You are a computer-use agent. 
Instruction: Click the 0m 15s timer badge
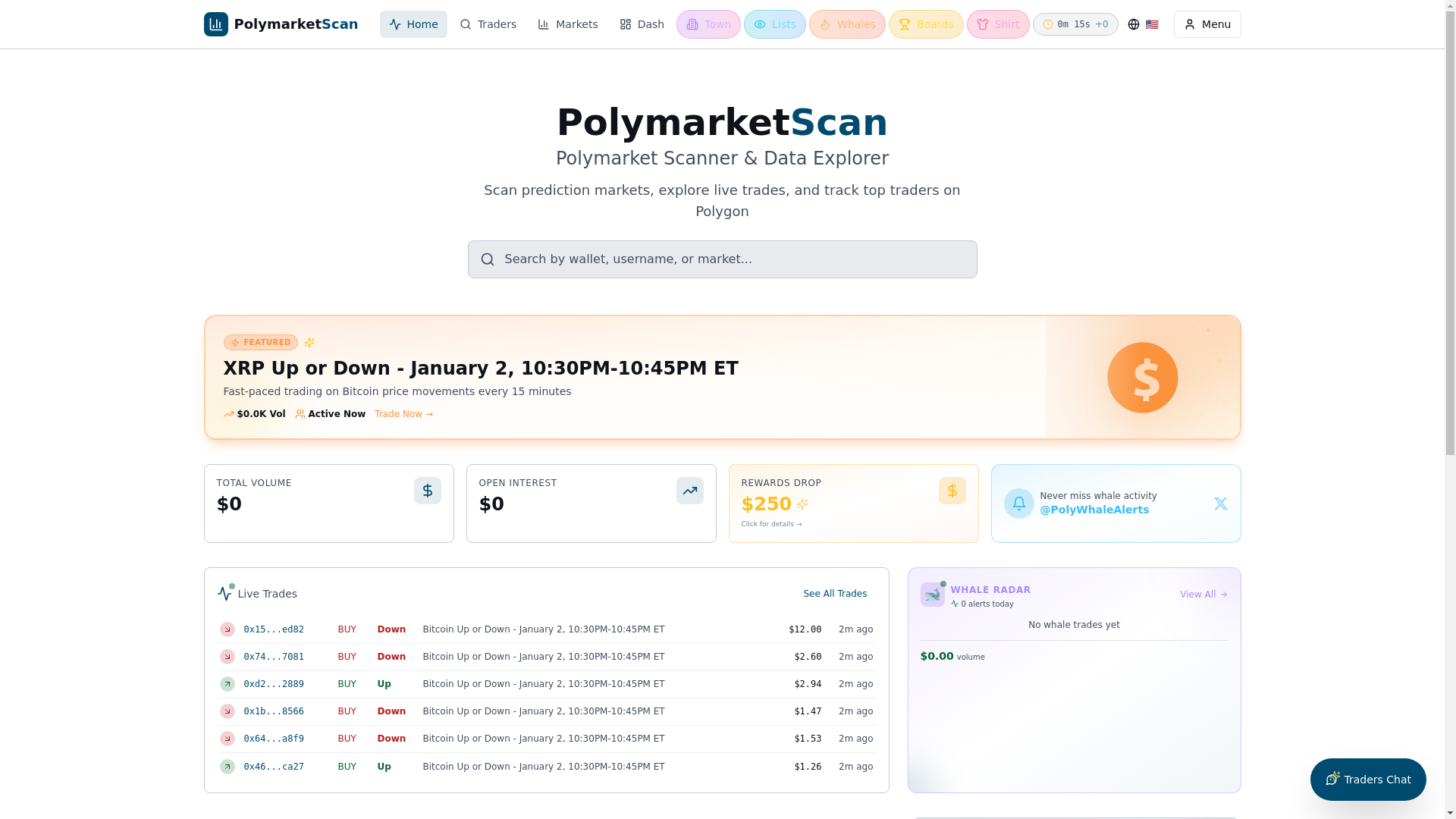[x=1075, y=24]
